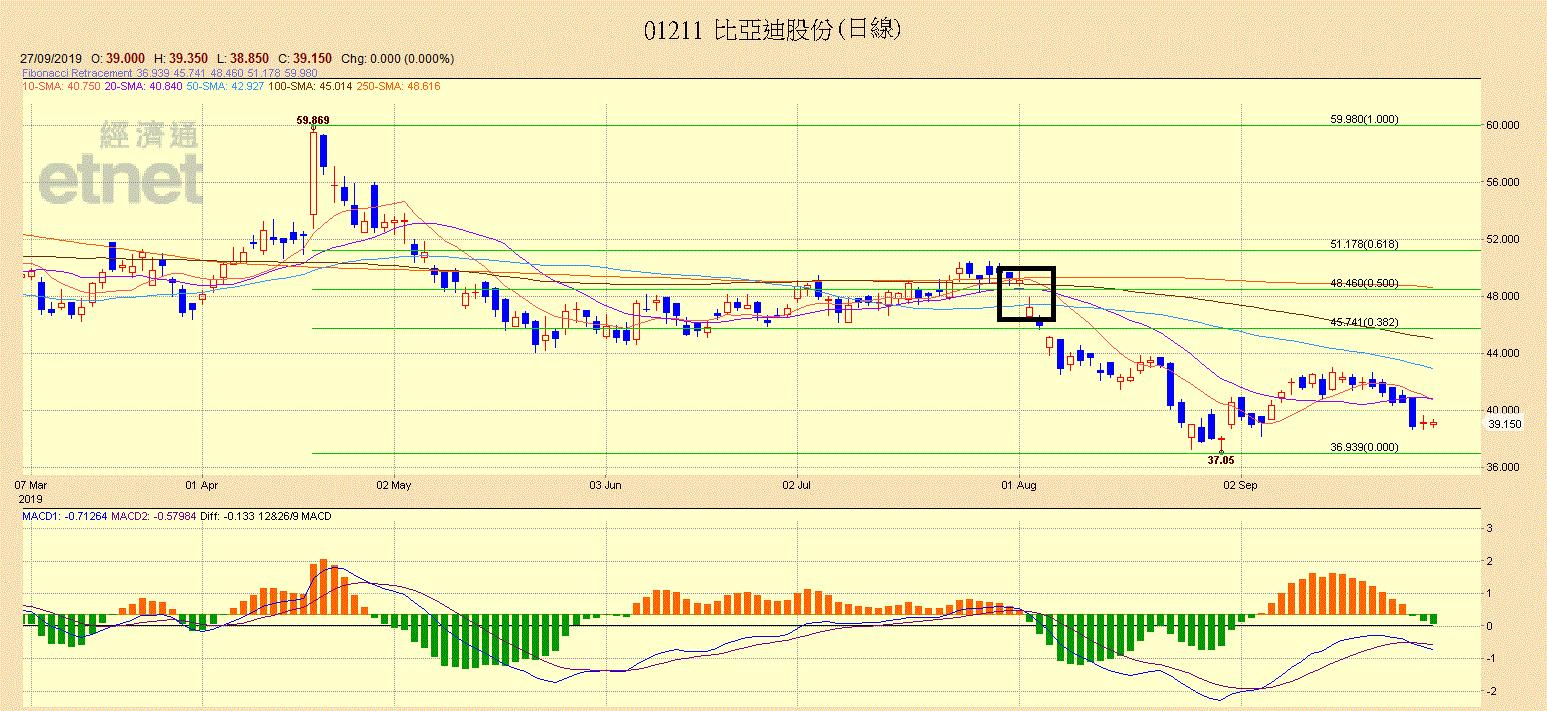Viewport: 1547px width, 711px height.
Task: Click the '02 Jul' date axis label
Action: coord(796,485)
